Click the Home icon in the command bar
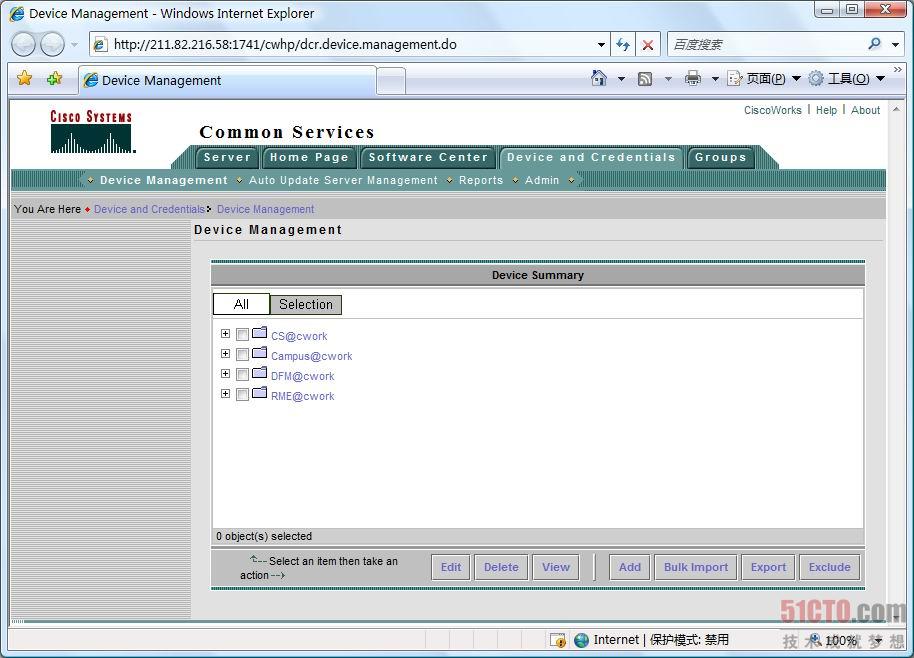914x658 pixels. click(599, 78)
